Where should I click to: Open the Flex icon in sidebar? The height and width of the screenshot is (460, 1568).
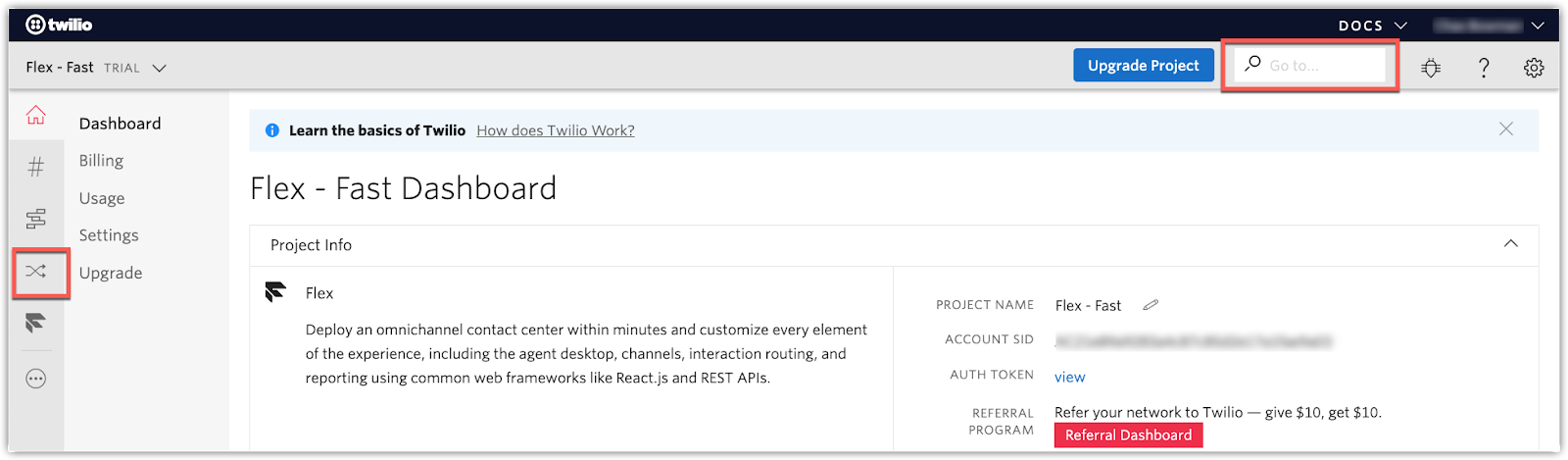[36, 323]
